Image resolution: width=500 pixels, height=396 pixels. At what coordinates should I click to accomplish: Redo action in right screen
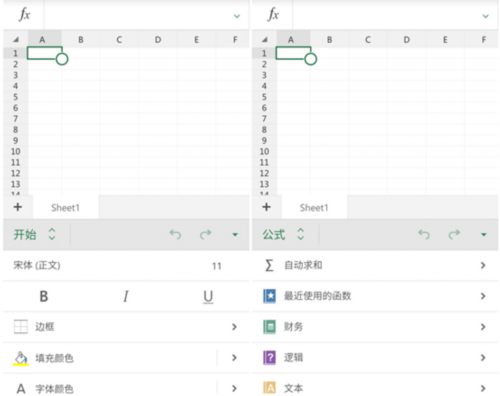pyautogui.click(x=454, y=234)
